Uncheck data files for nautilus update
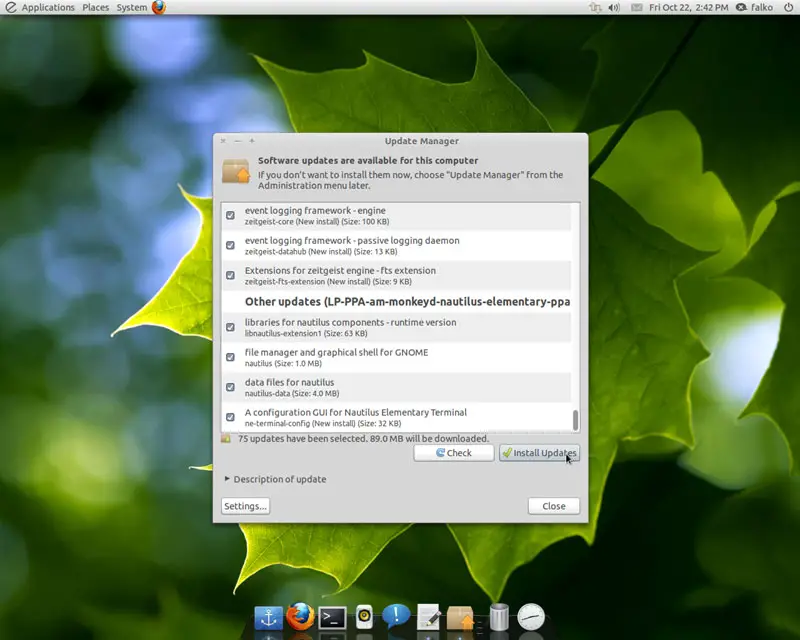 pos(231,387)
